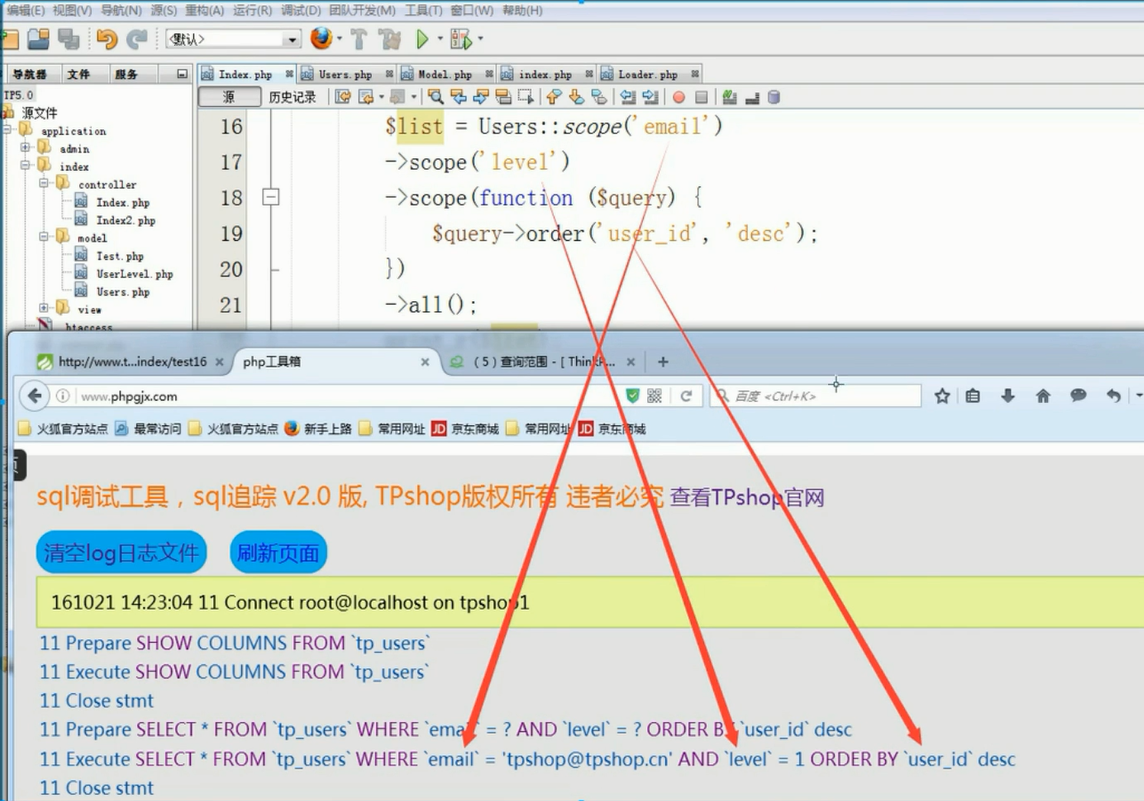Open a new Firefox tab with plus
Screen dimensions: 1144x801
coord(662,362)
